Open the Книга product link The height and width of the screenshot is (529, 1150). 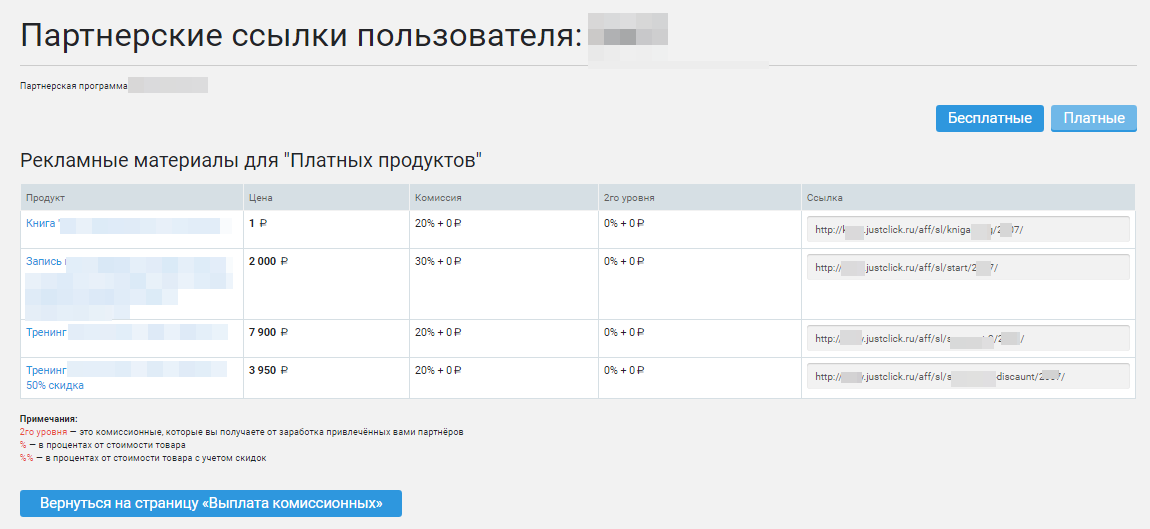tap(42, 224)
